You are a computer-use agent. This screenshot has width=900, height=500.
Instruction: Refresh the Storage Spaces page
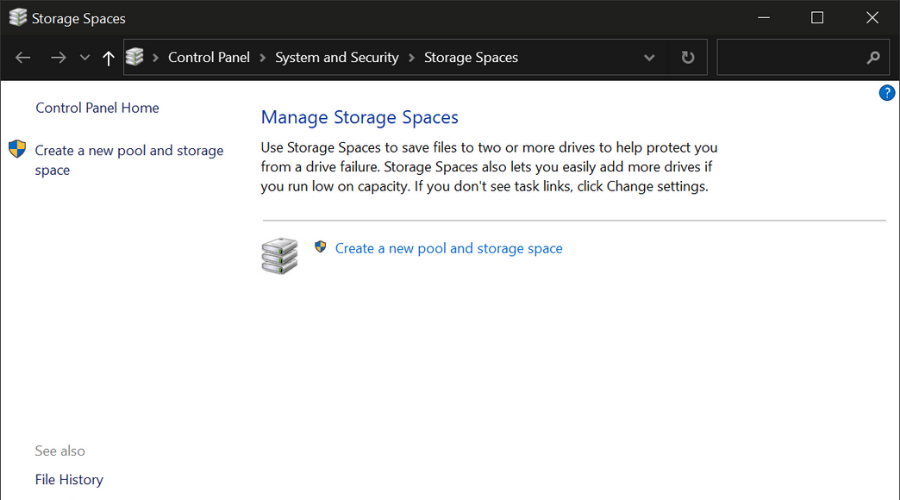tap(688, 57)
